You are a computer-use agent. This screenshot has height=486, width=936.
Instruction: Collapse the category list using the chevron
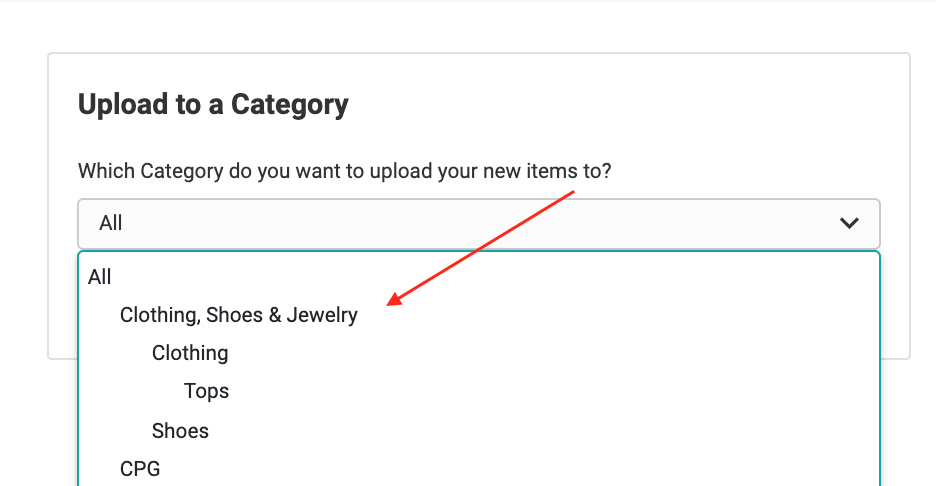(x=849, y=223)
